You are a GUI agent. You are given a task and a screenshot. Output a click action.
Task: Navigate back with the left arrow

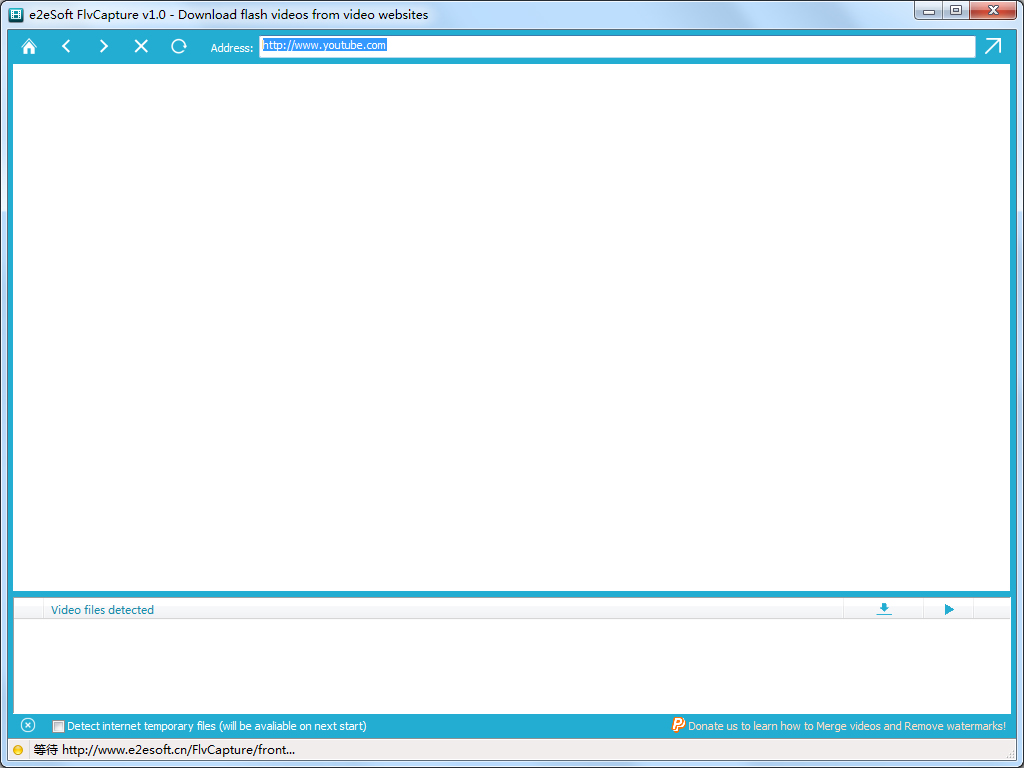point(66,47)
